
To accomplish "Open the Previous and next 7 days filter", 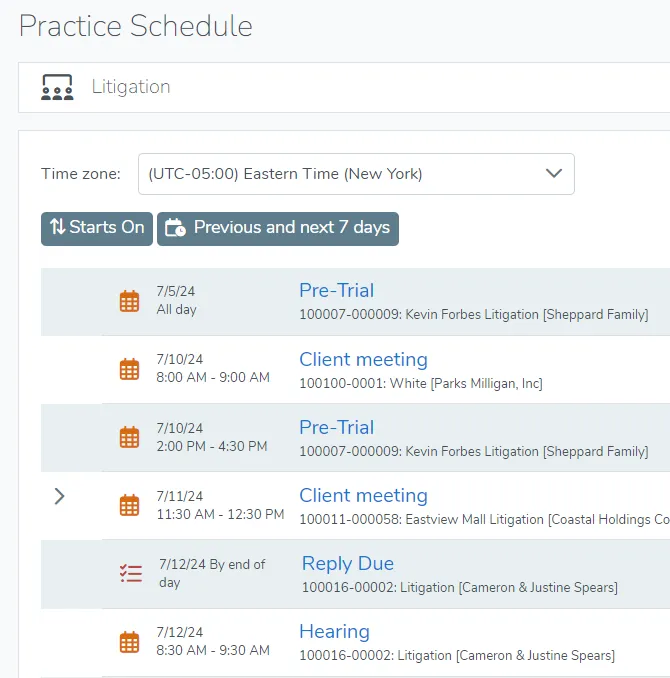I will 278,228.
